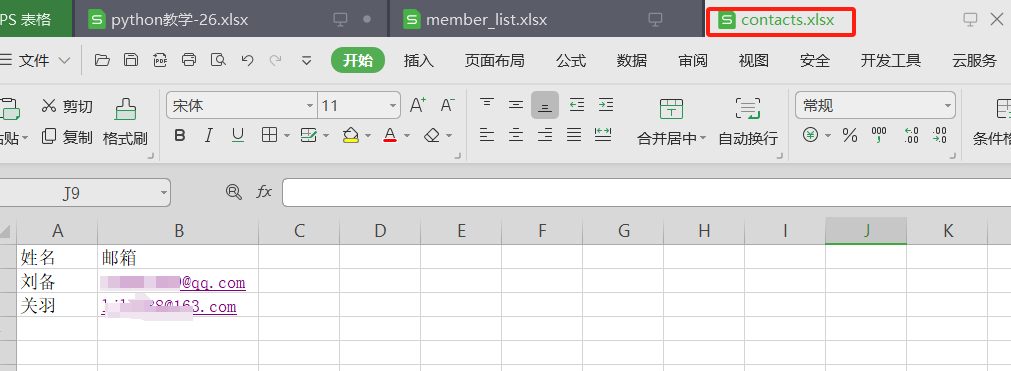Center text horizontally
1011x371 pixels.
pos(516,135)
